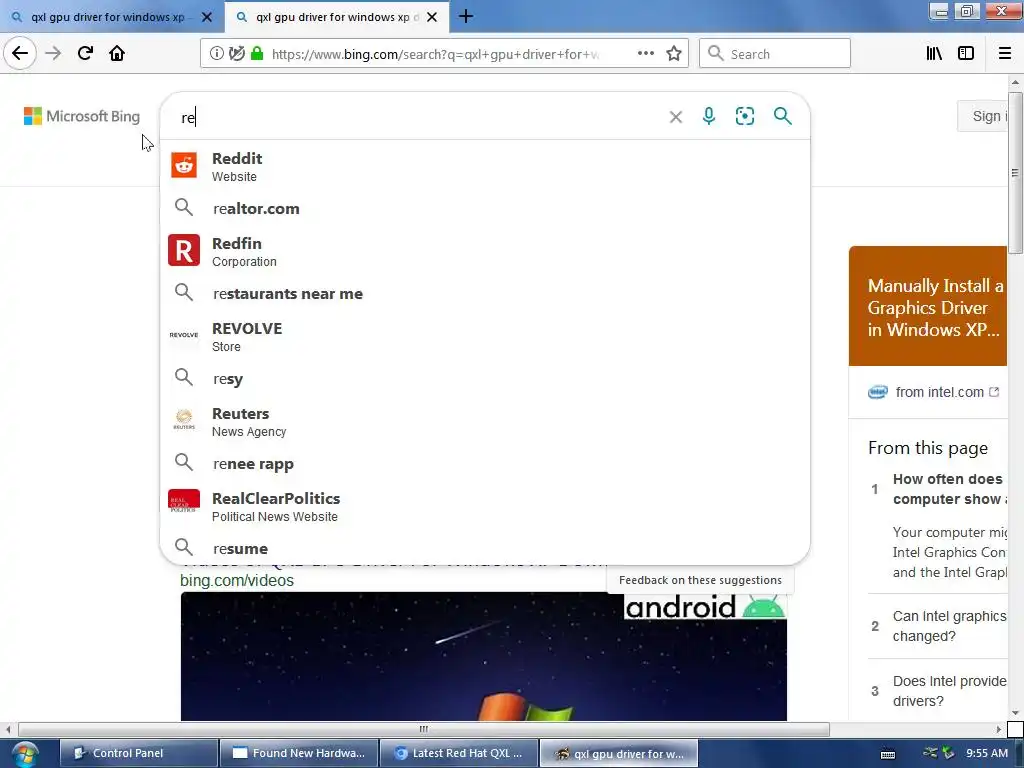
Task: Click the Reuters logo icon
Action: pyautogui.click(x=184, y=419)
